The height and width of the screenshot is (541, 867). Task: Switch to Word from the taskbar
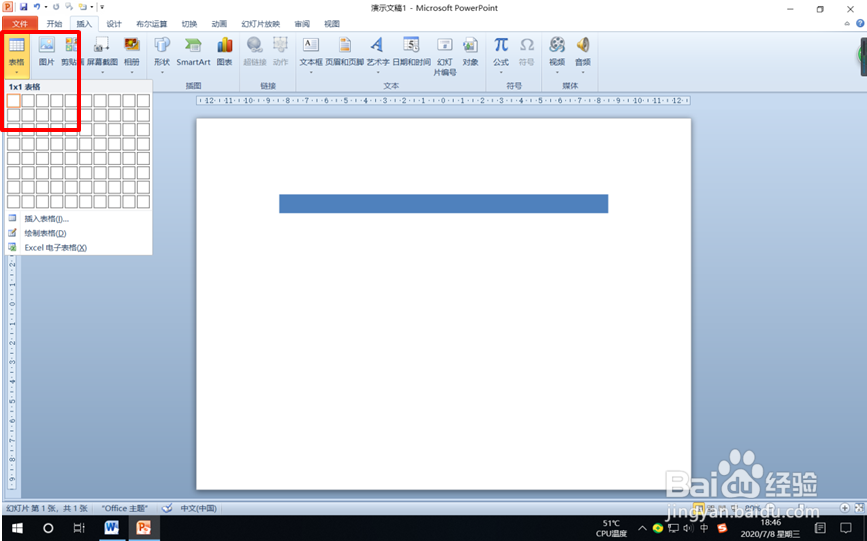[x=112, y=528]
